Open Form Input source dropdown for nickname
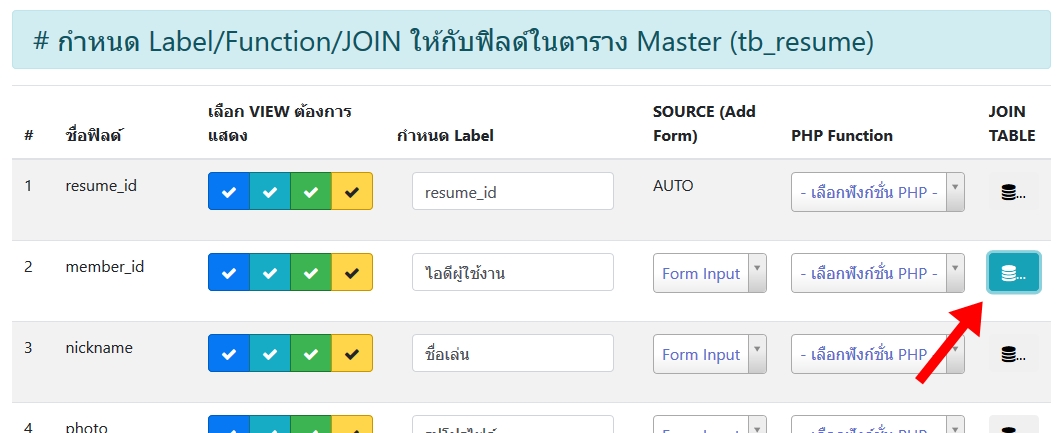This screenshot has height=433, width=1064. (x=710, y=354)
